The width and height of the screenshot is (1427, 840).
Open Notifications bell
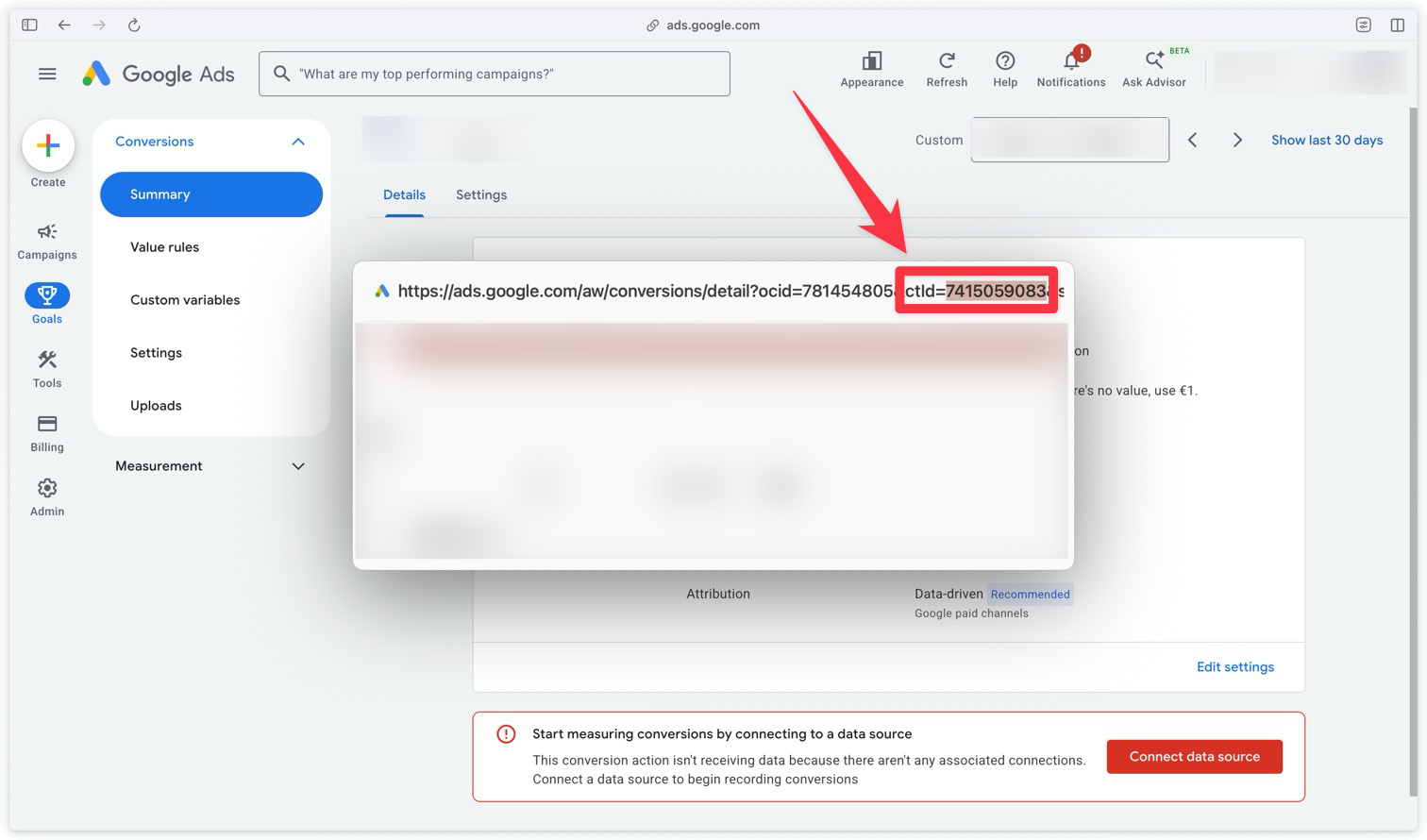pyautogui.click(x=1071, y=70)
